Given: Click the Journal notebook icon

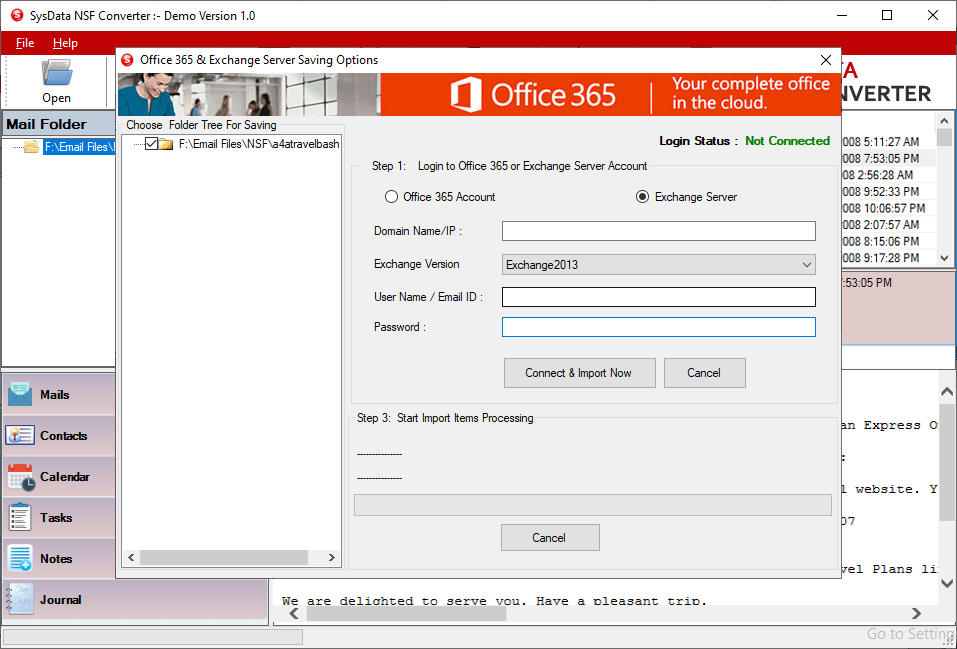Looking at the screenshot, I should coord(20,600).
